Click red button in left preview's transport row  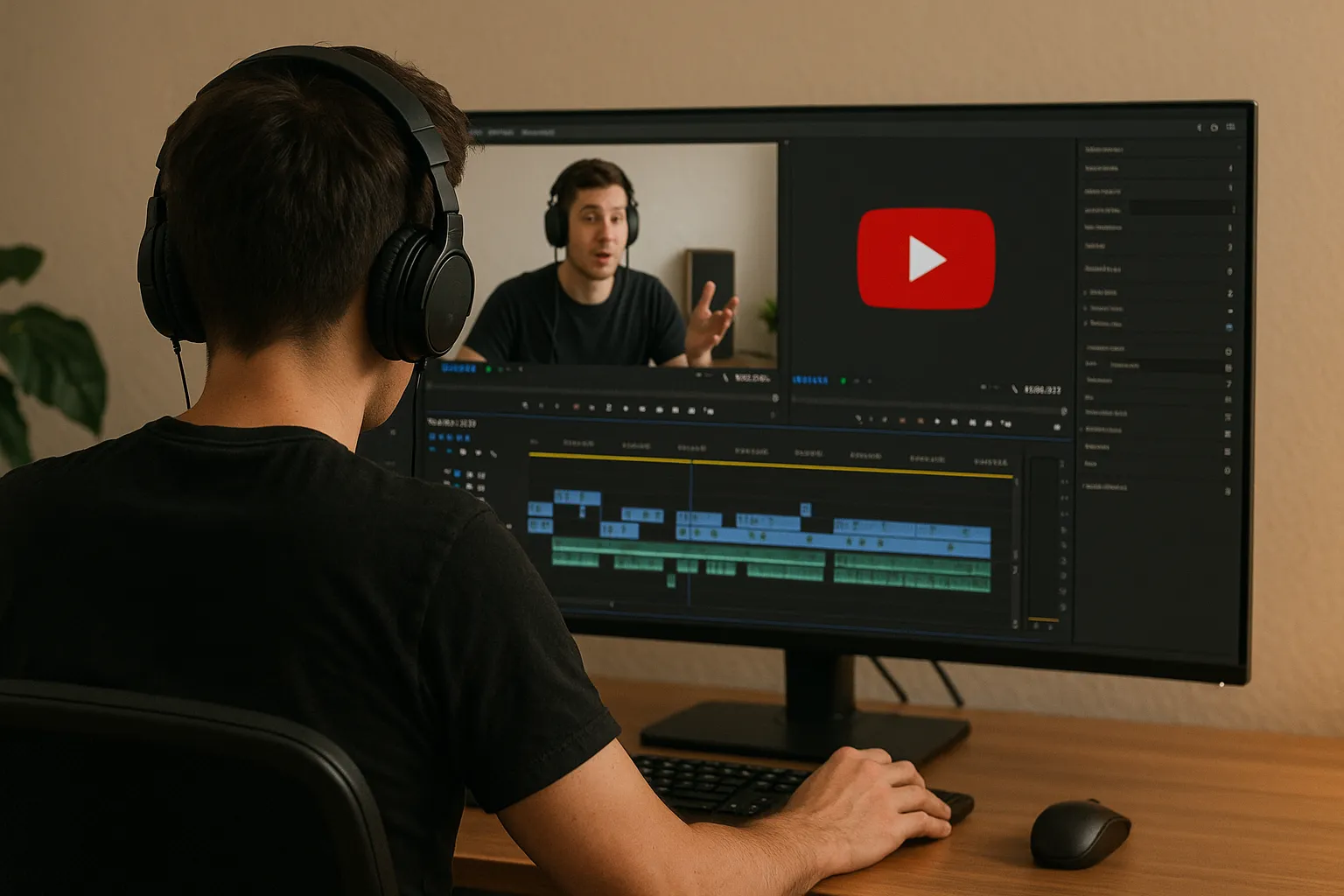[576, 407]
